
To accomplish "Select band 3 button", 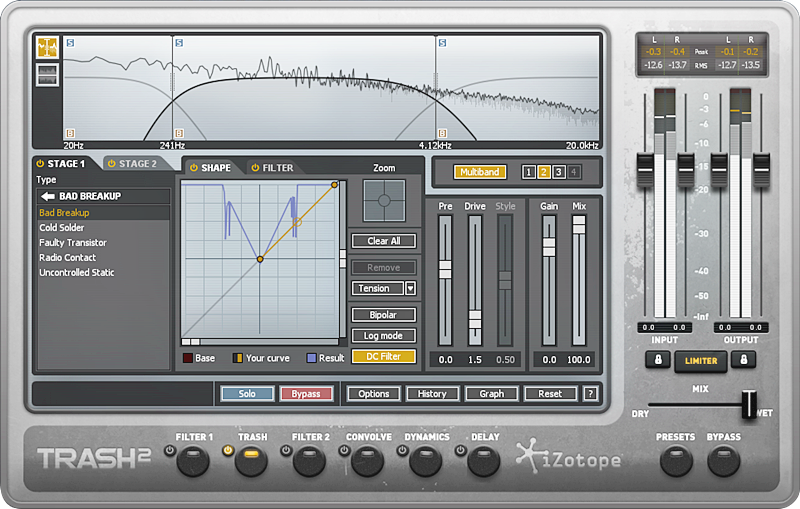I will (x=559, y=172).
